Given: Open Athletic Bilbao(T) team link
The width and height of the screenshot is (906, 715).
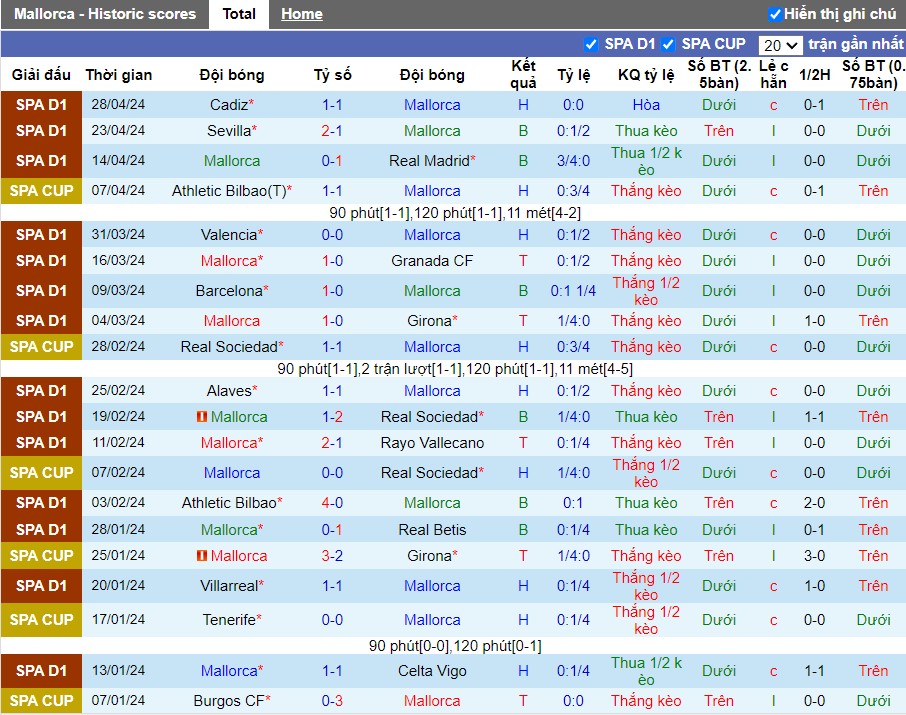Looking at the screenshot, I should point(229,191).
